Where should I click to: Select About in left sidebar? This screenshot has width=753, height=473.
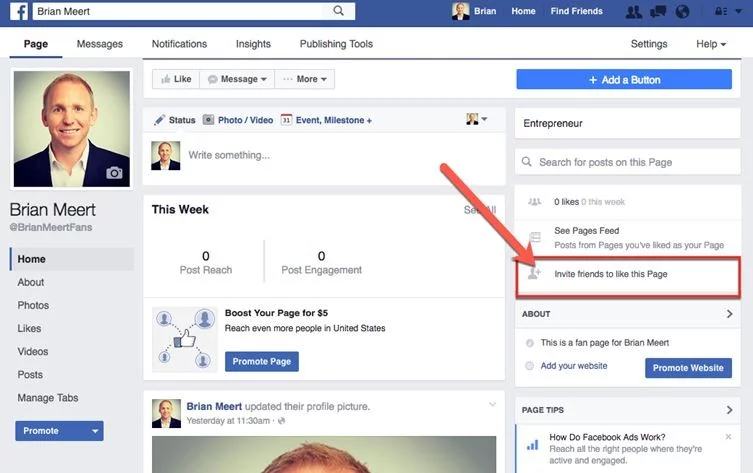[31, 282]
